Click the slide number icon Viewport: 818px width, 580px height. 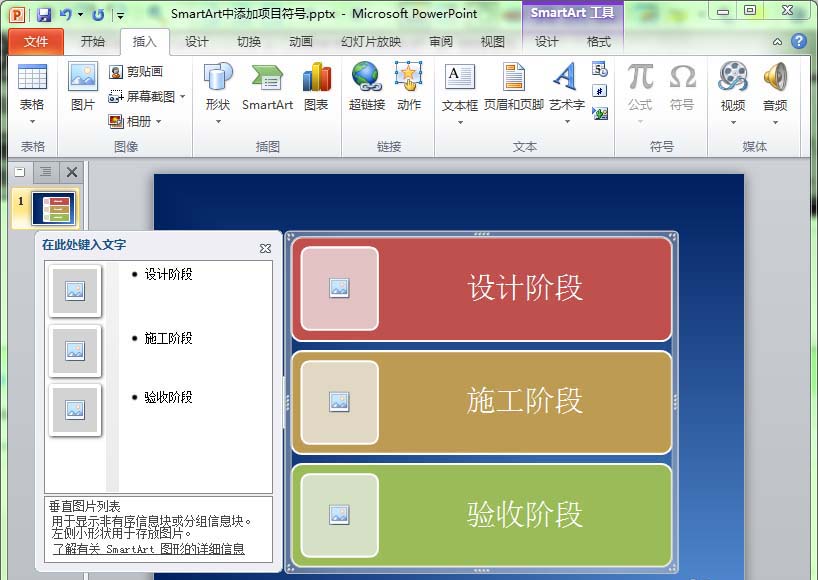[x=600, y=91]
